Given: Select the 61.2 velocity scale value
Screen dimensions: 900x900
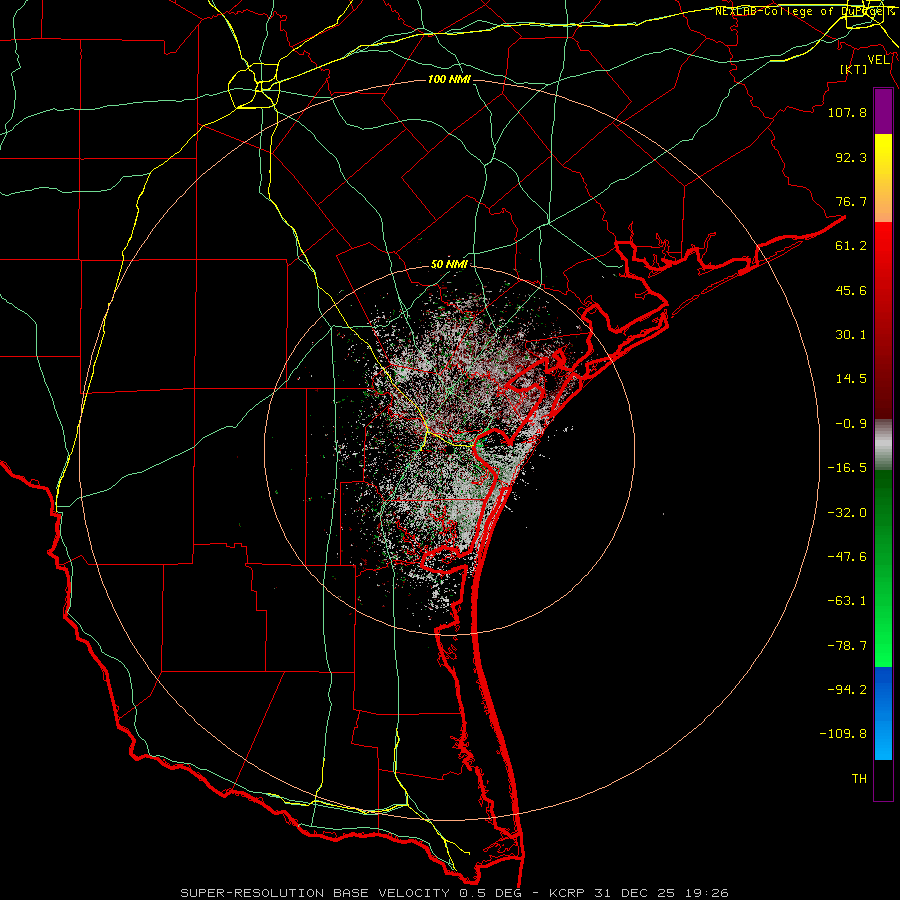Looking at the screenshot, I should 851,246.
